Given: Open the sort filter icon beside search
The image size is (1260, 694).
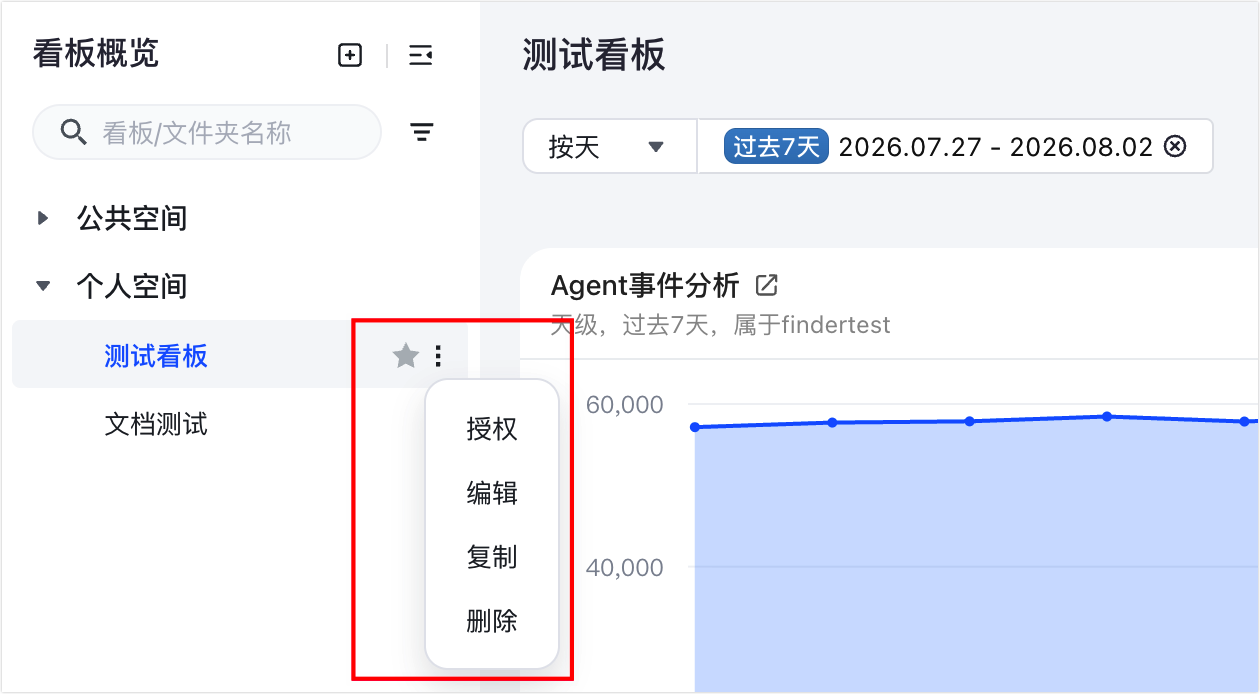Looking at the screenshot, I should (422, 132).
